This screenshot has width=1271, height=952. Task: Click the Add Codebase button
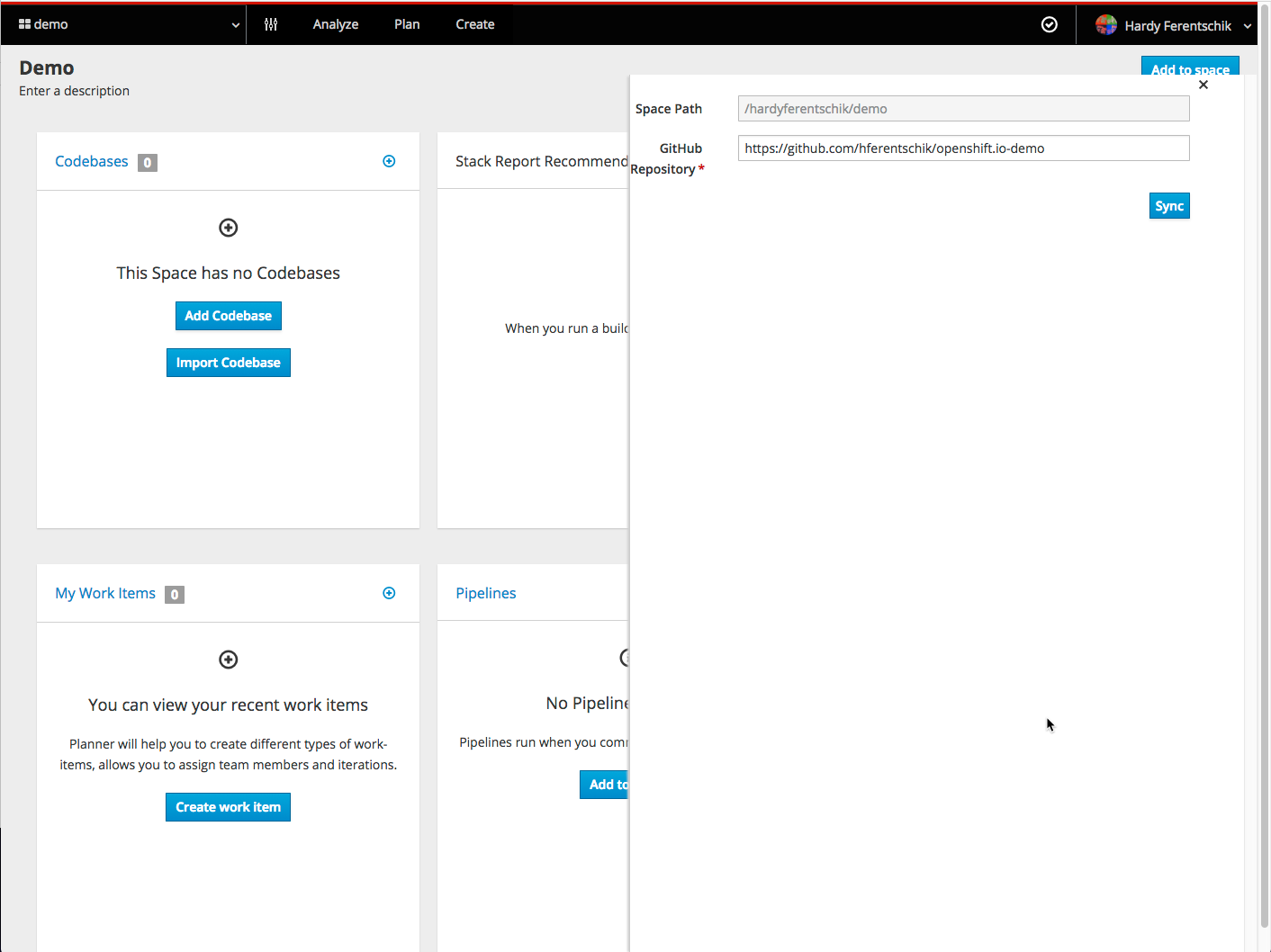[228, 316]
